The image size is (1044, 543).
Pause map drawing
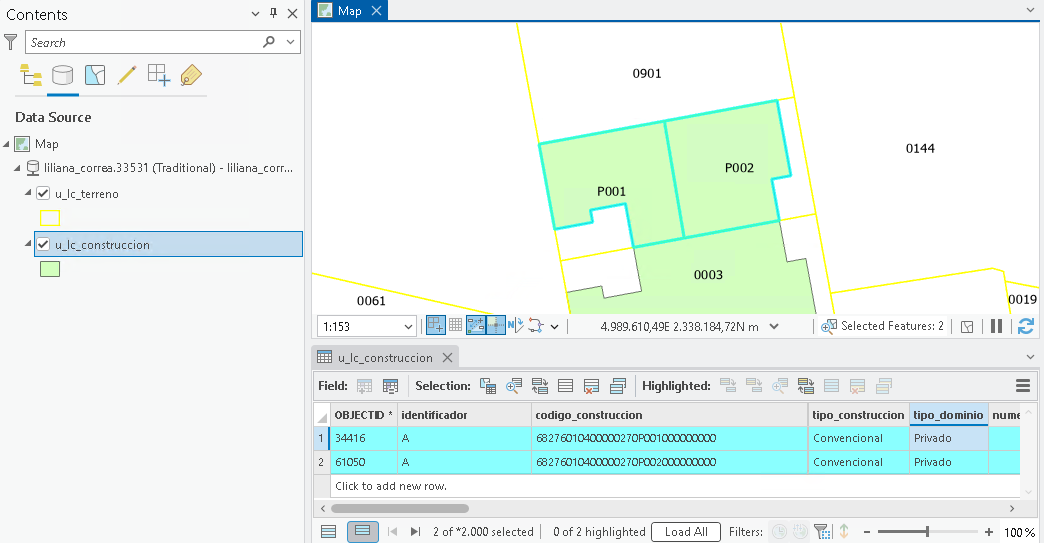coord(997,326)
